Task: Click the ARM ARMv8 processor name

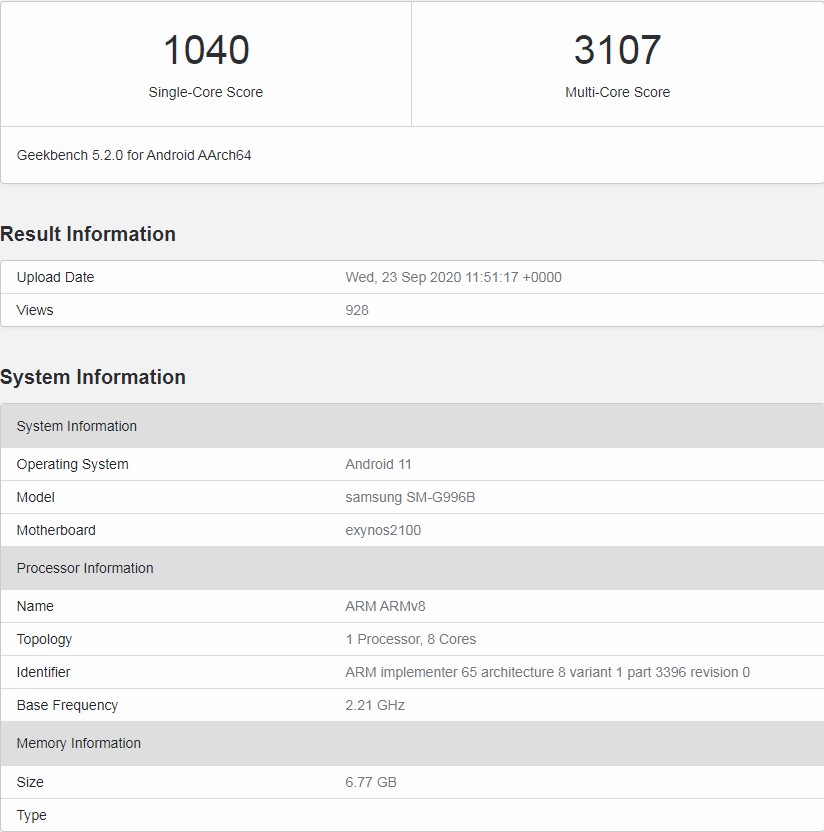Action: click(385, 606)
